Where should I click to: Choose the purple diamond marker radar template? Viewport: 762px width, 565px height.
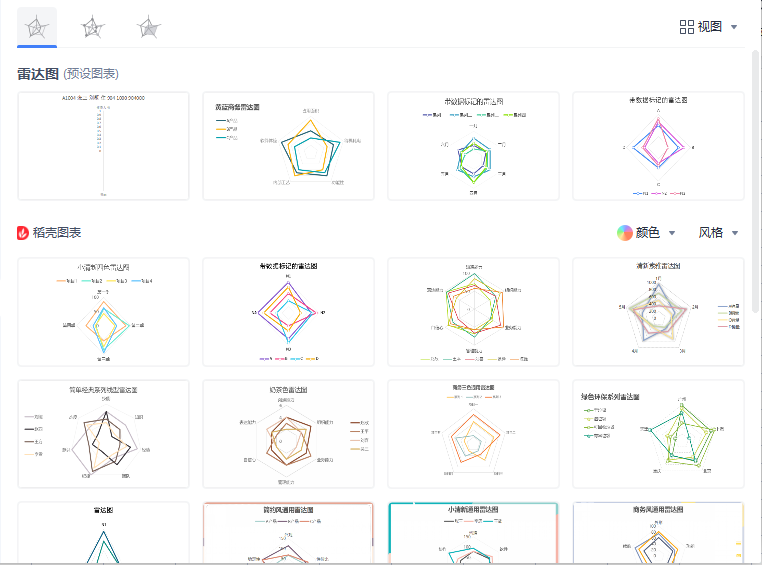[x=288, y=312]
